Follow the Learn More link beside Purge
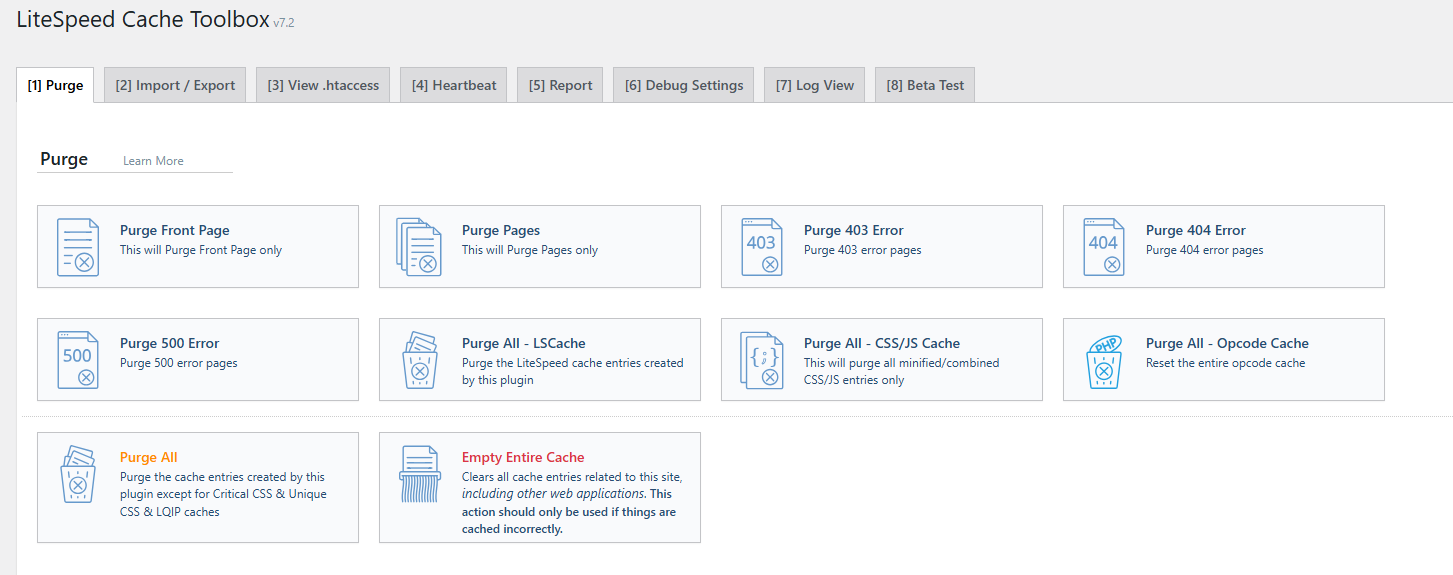This screenshot has height=575, width=1453. coord(153,161)
